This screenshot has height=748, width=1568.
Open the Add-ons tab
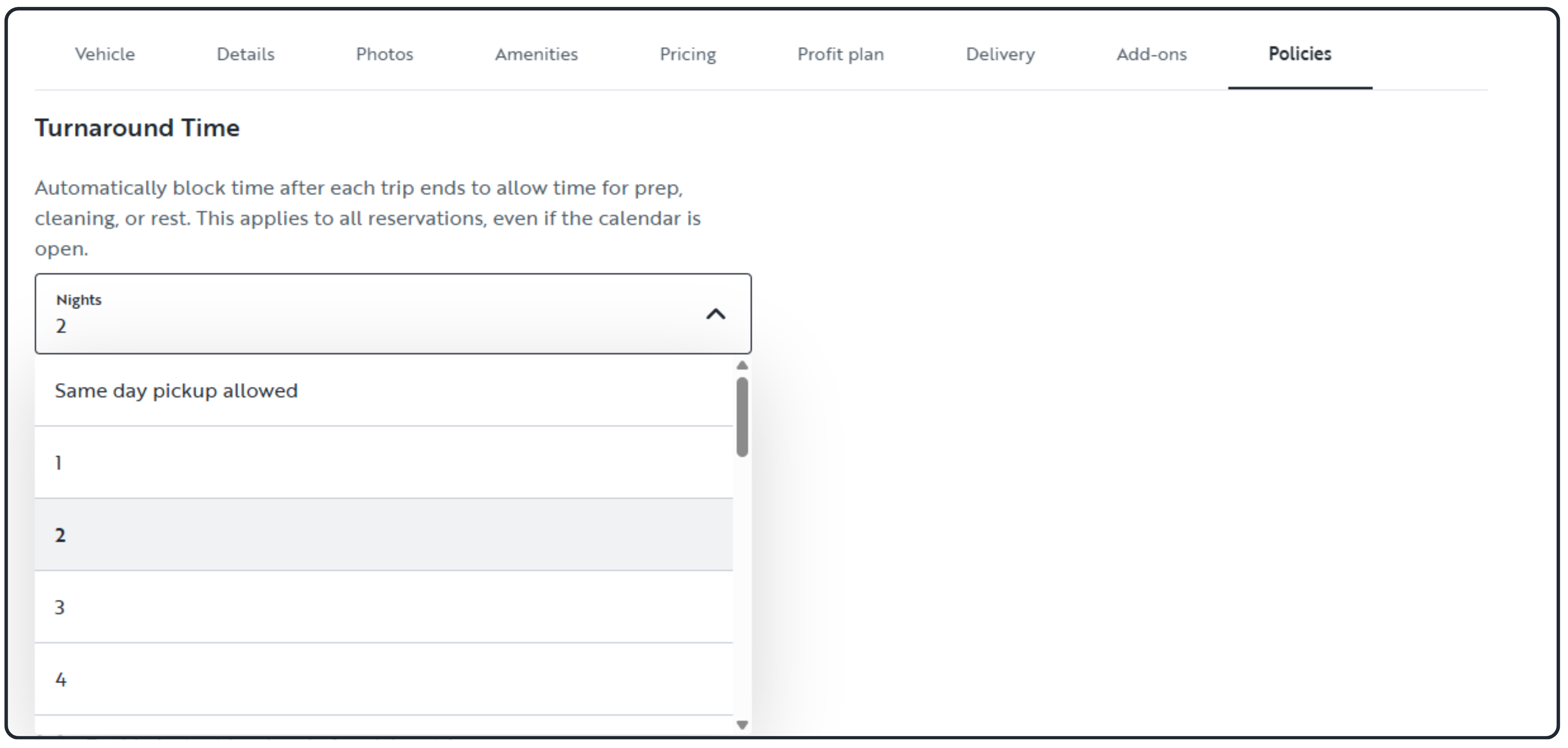pos(1152,54)
